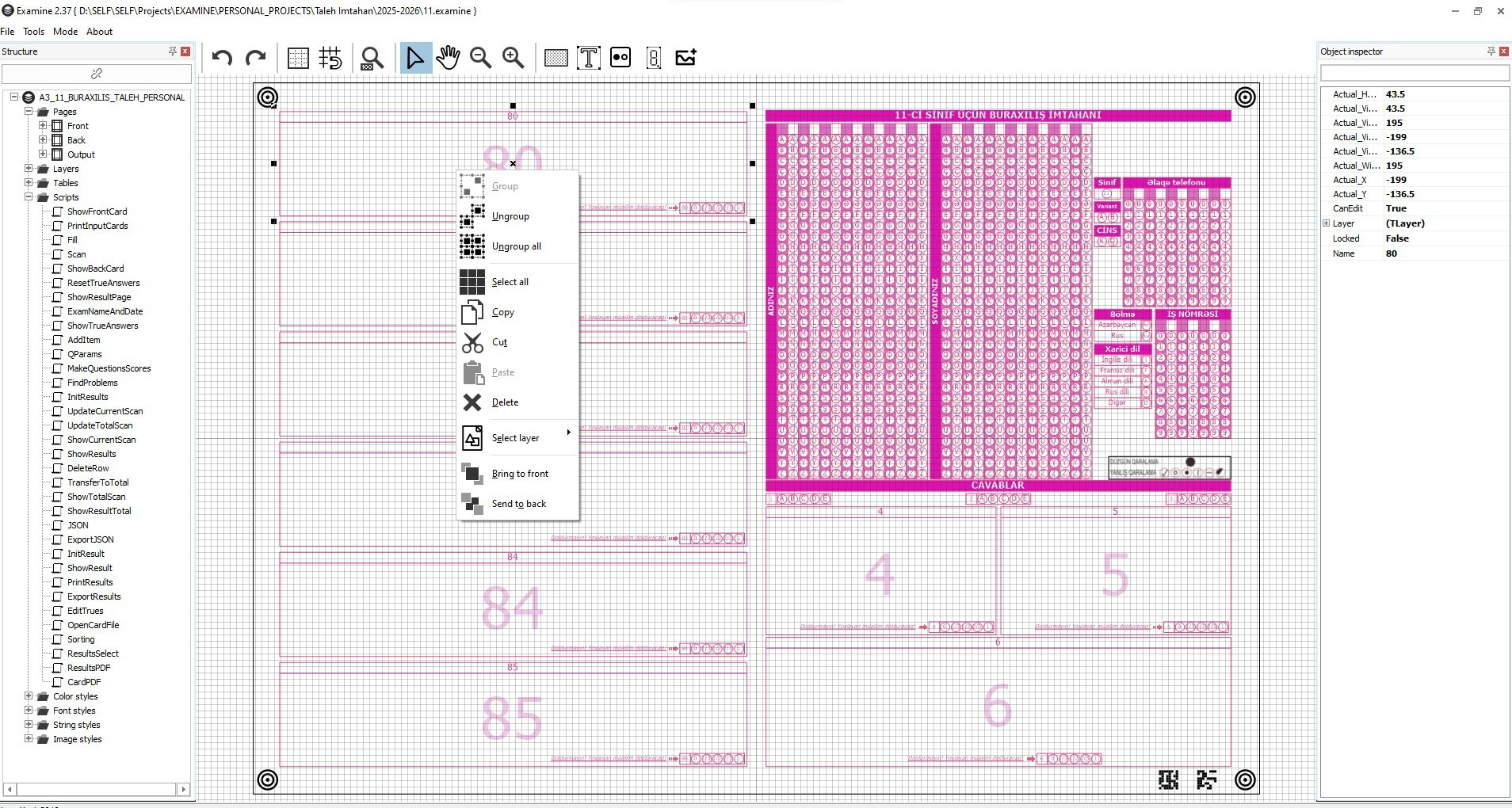Expand the String styles folder

click(x=29, y=725)
